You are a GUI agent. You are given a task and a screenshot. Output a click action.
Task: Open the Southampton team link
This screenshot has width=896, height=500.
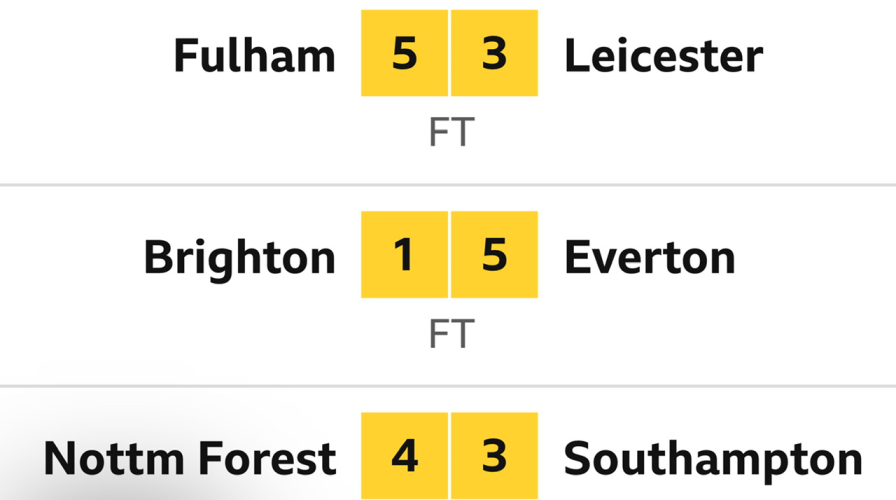click(x=712, y=458)
